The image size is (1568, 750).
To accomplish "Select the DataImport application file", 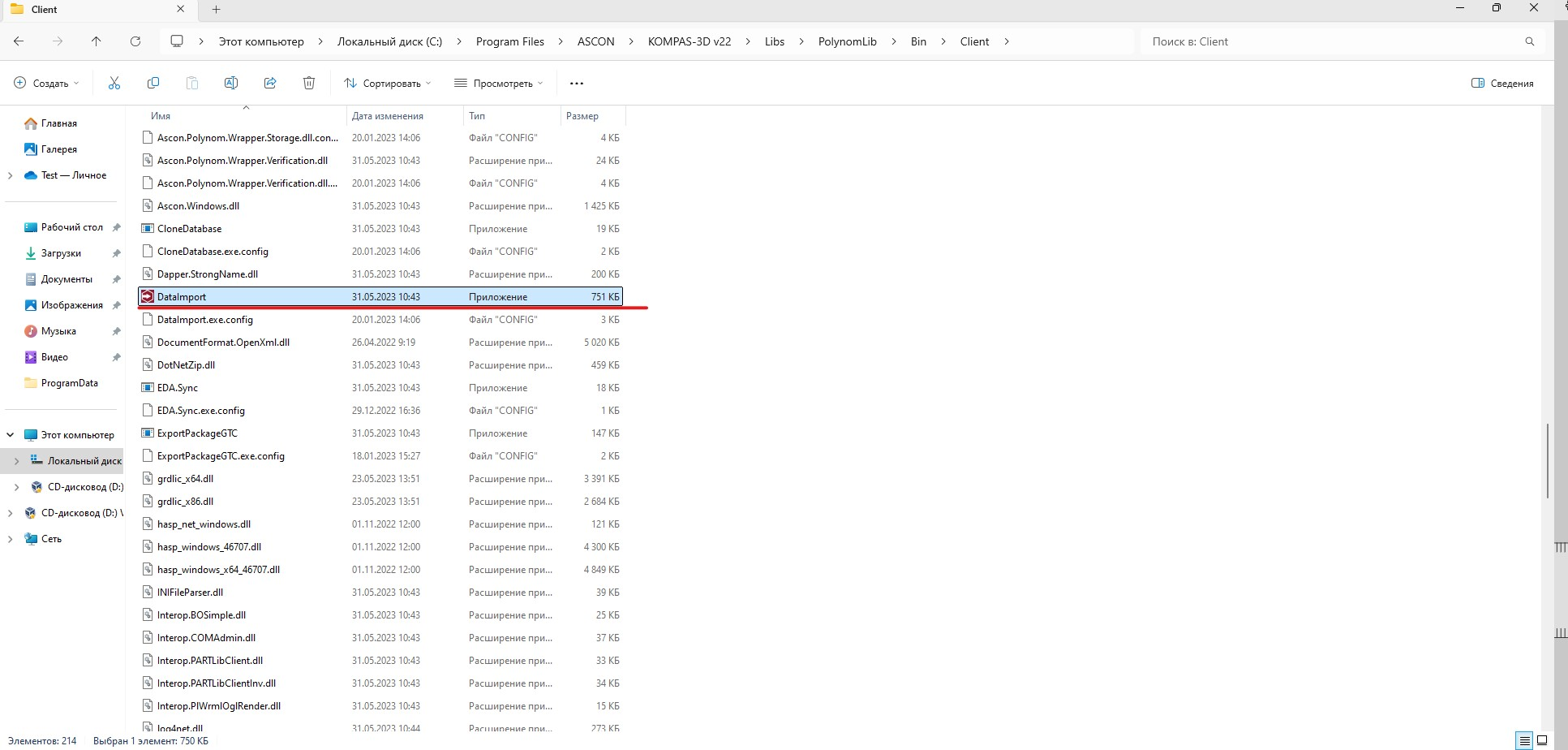I will click(380, 297).
